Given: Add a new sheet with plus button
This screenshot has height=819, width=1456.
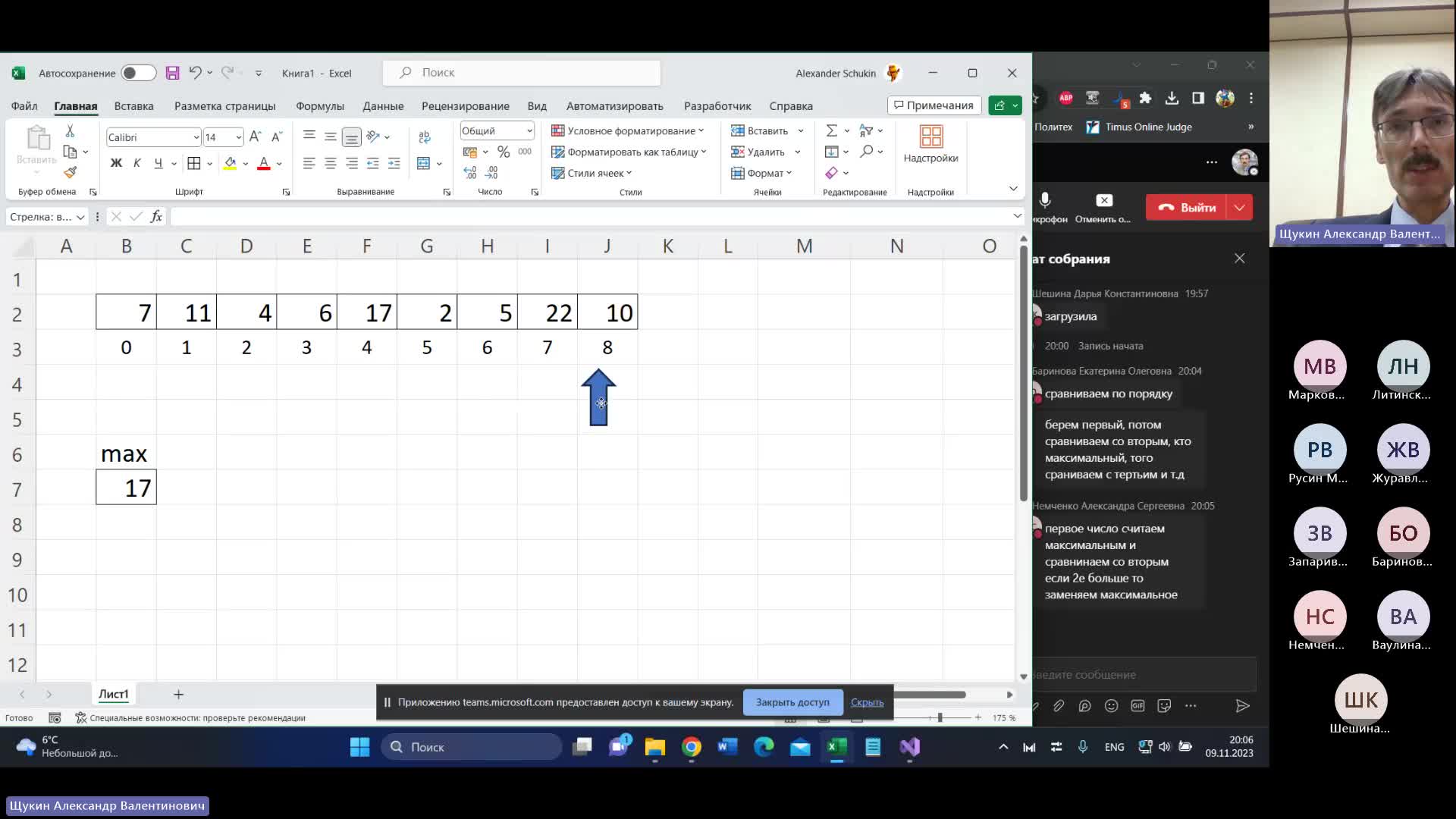Looking at the screenshot, I should click(x=178, y=694).
